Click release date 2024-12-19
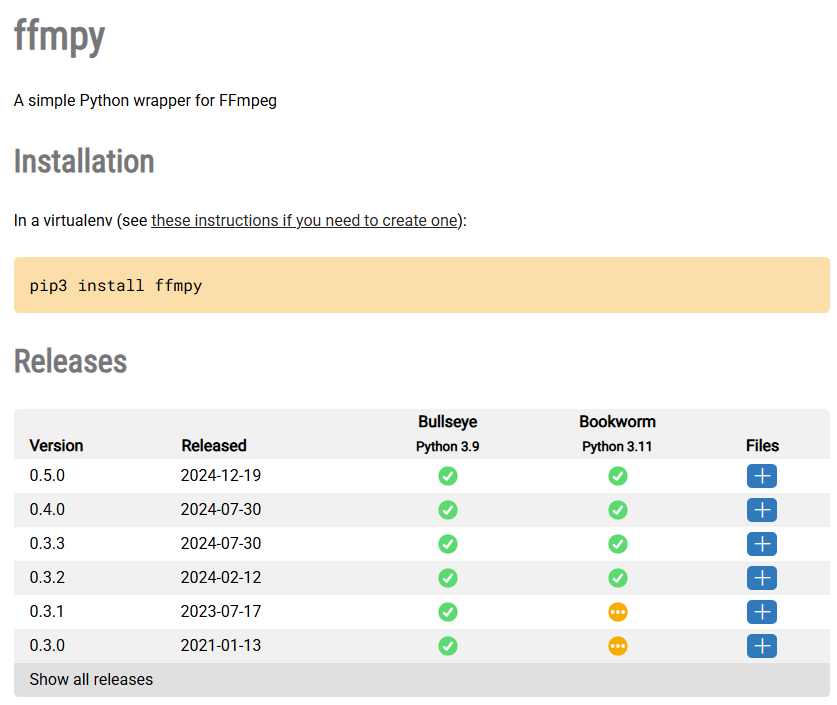This screenshot has width=837, height=705. [221, 476]
